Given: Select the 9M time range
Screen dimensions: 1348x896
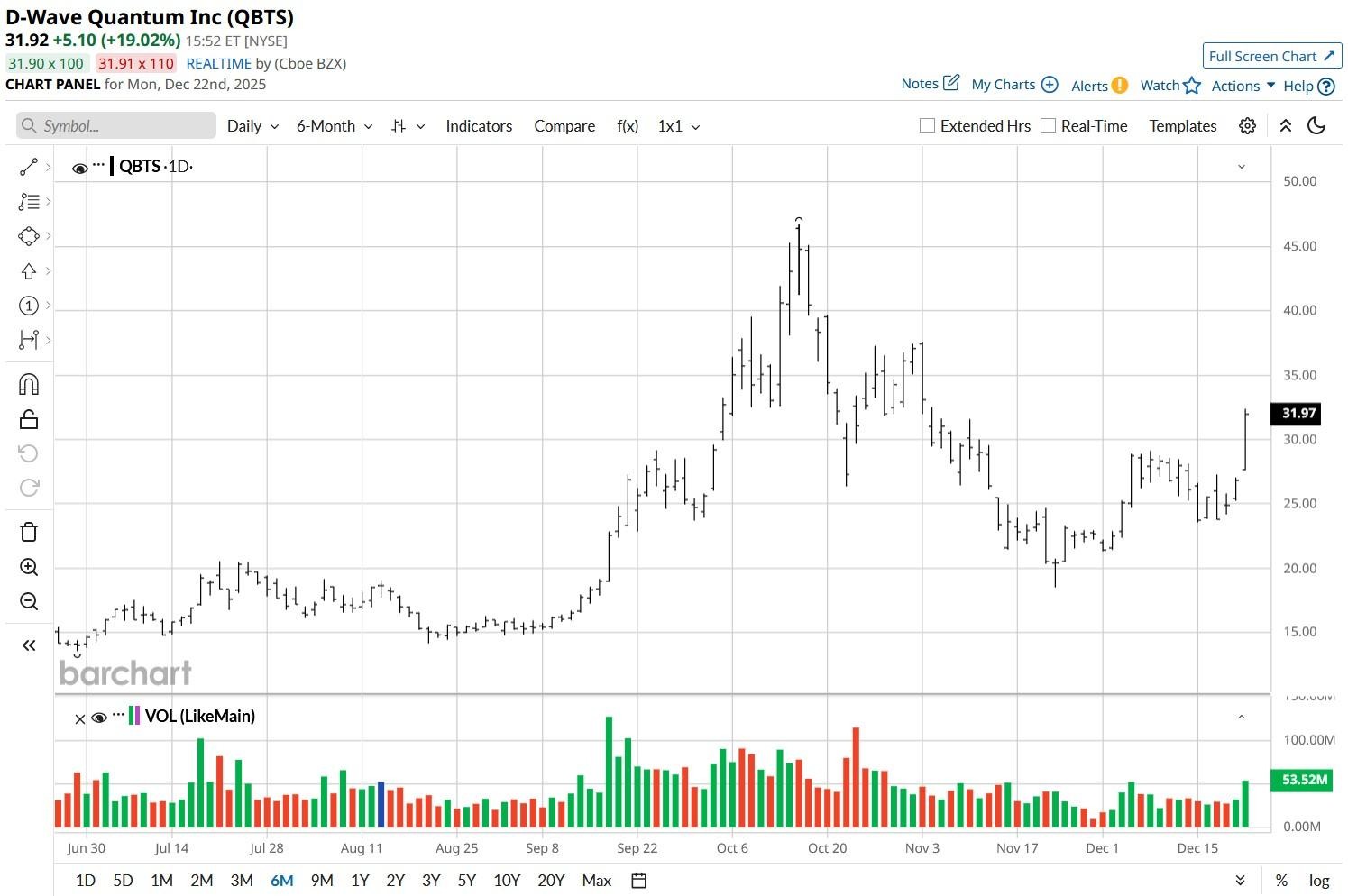Looking at the screenshot, I should tap(322, 881).
